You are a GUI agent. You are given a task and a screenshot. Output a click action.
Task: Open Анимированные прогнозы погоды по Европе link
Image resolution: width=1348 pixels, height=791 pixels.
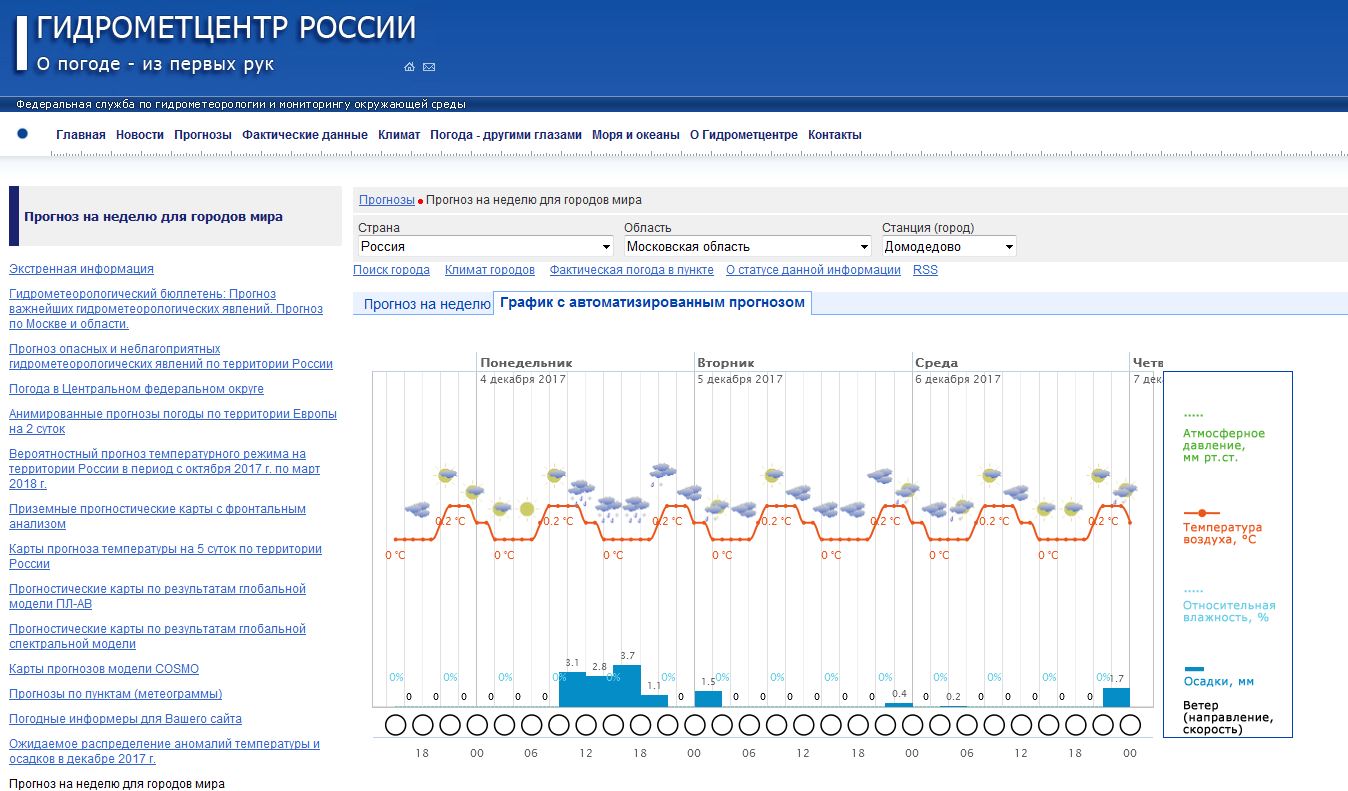[x=173, y=421]
